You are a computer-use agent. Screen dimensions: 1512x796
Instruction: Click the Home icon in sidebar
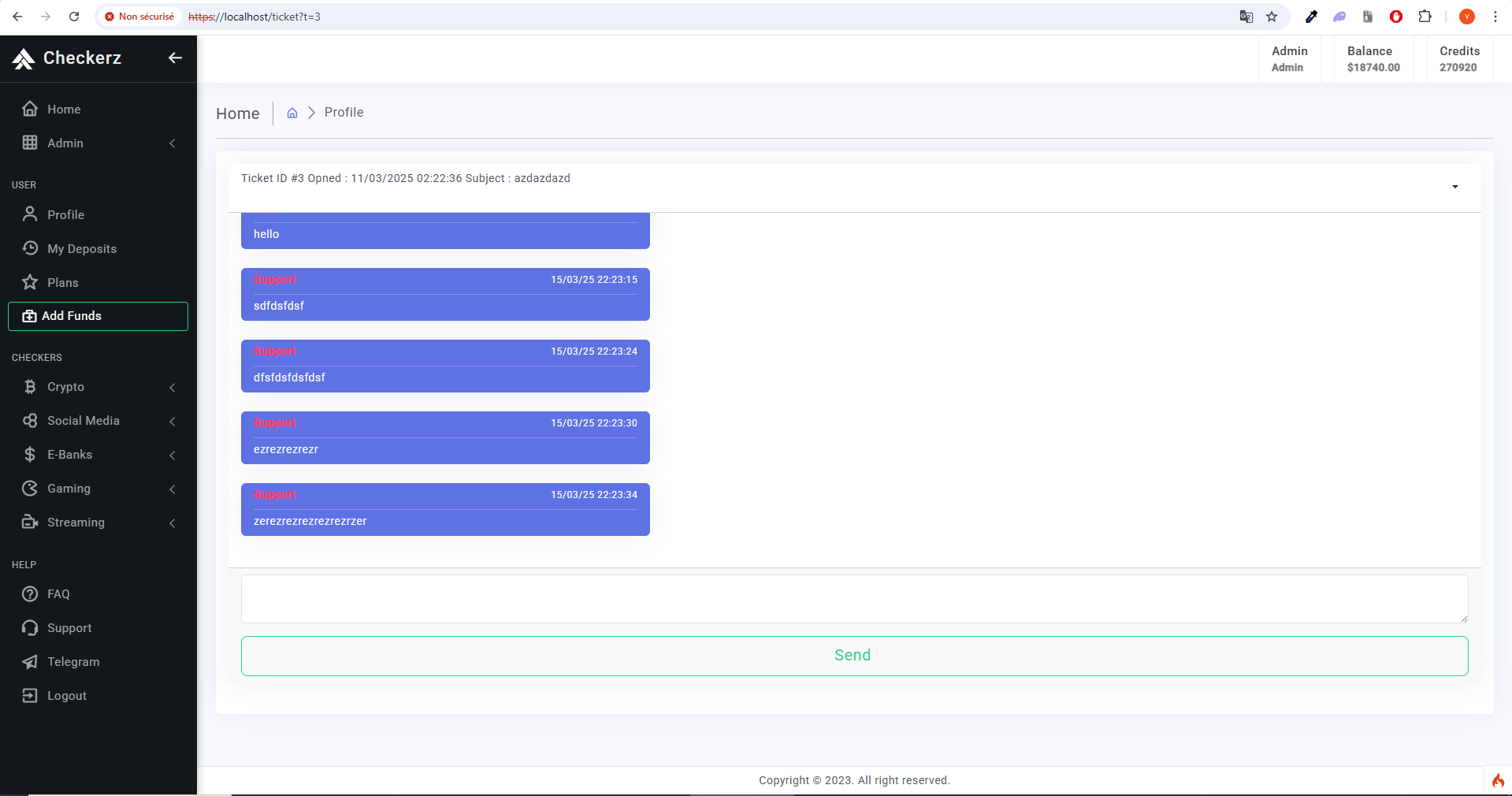tap(30, 109)
